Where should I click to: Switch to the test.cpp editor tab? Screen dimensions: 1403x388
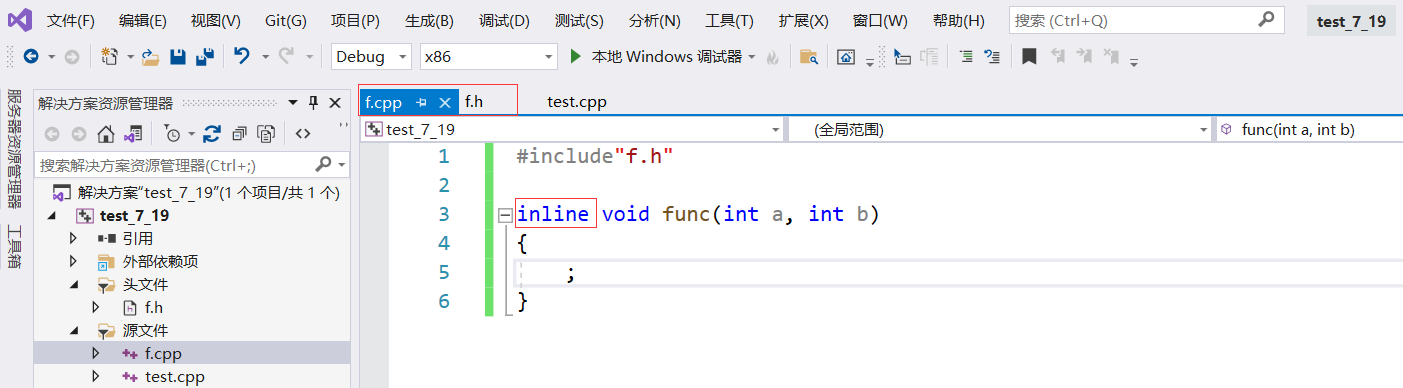(x=577, y=102)
